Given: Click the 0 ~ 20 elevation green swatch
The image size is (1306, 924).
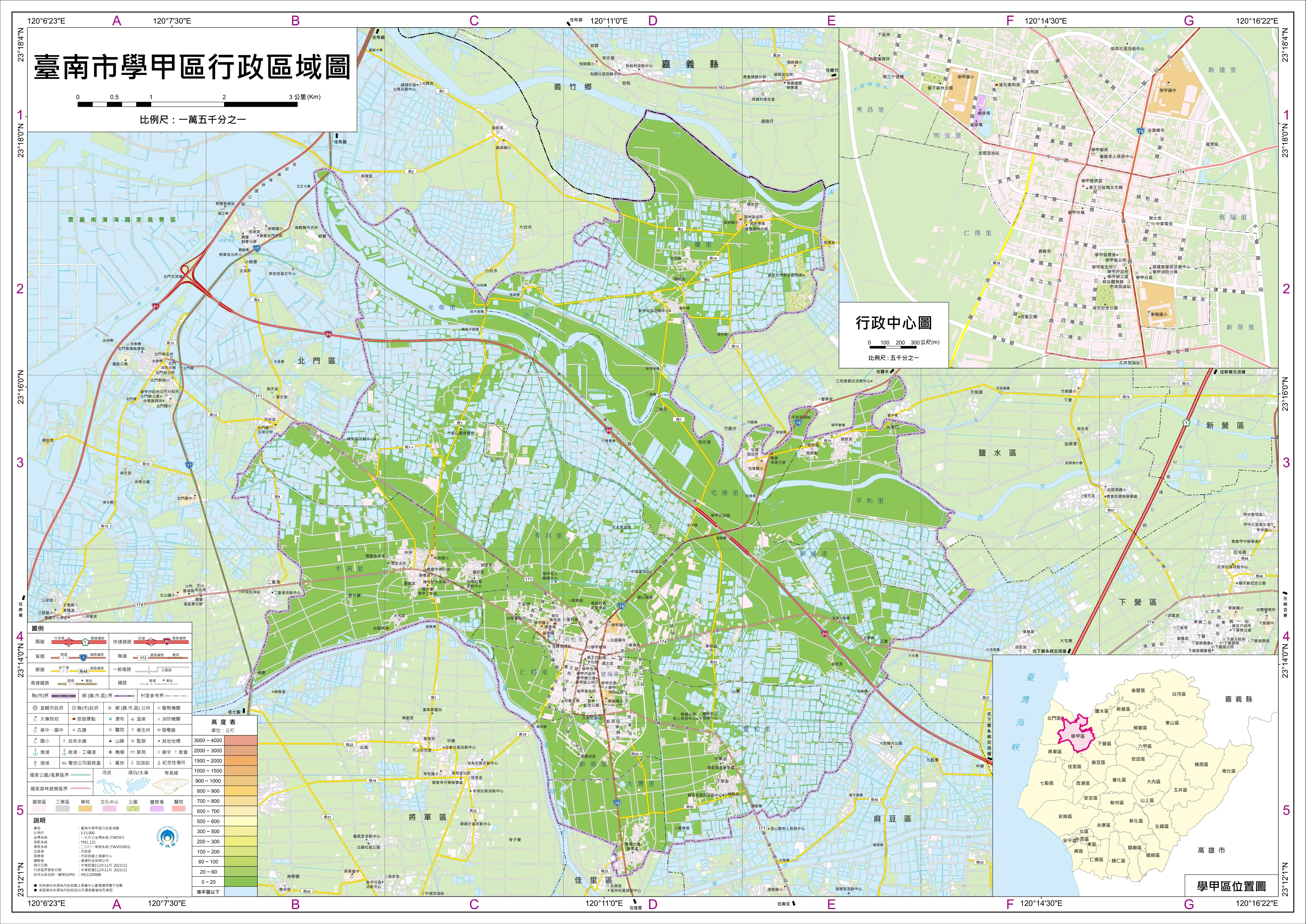Looking at the screenshot, I should point(241,881).
